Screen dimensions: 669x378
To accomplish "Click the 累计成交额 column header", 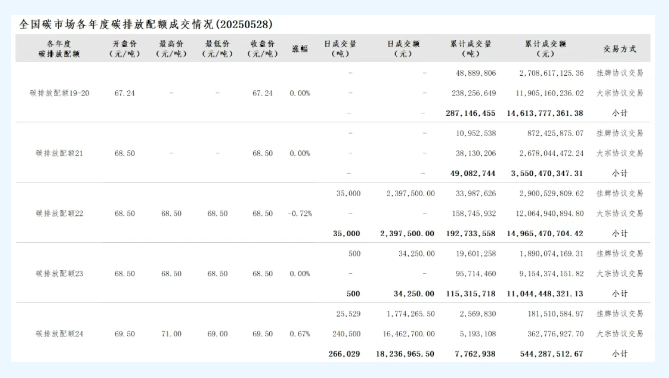I will 545,49.
